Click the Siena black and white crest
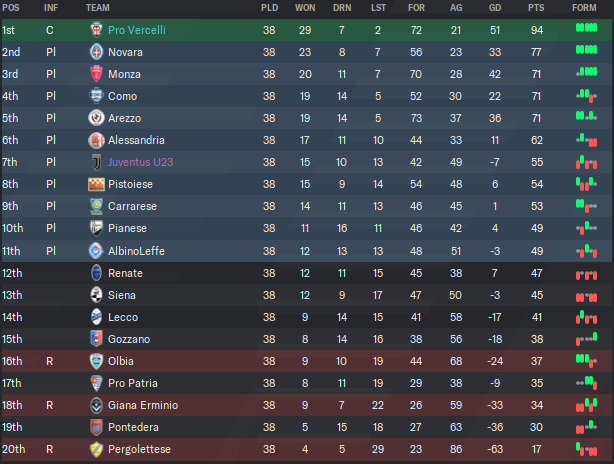Viewport: 614px width, 464px height. click(96, 295)
